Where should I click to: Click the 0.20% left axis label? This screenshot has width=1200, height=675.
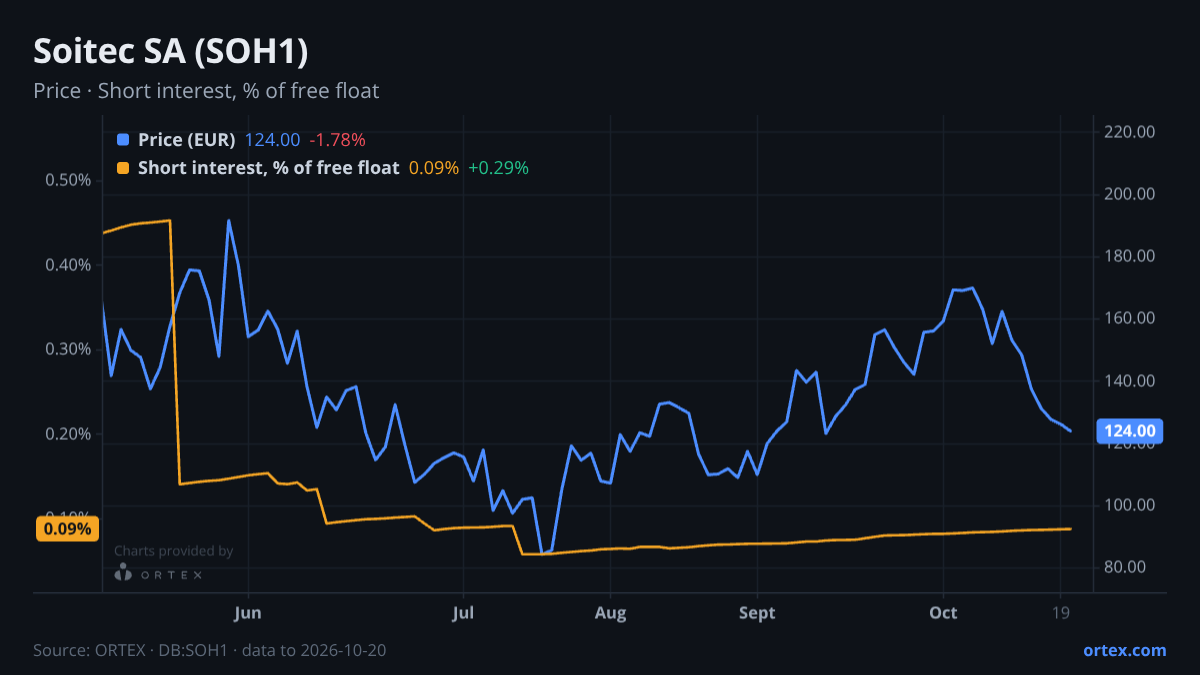69,434
